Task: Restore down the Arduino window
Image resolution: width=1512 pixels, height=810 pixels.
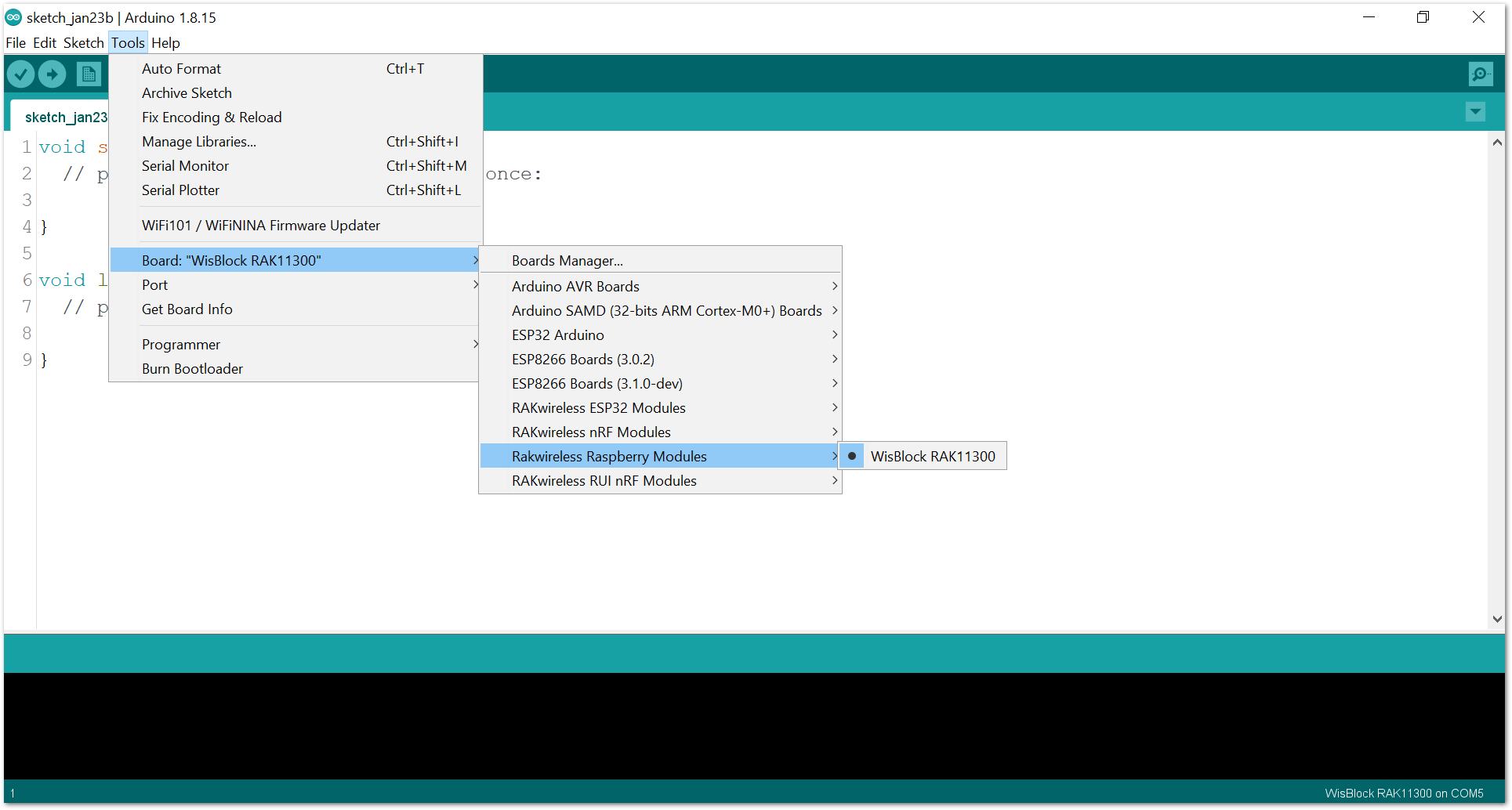Action: tap(1423, 17)
